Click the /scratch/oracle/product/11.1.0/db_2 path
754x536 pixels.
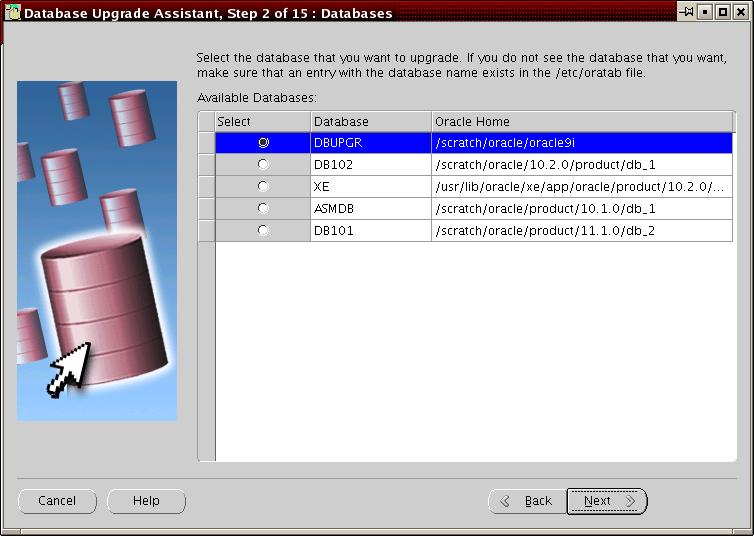(x=582, y=231)
